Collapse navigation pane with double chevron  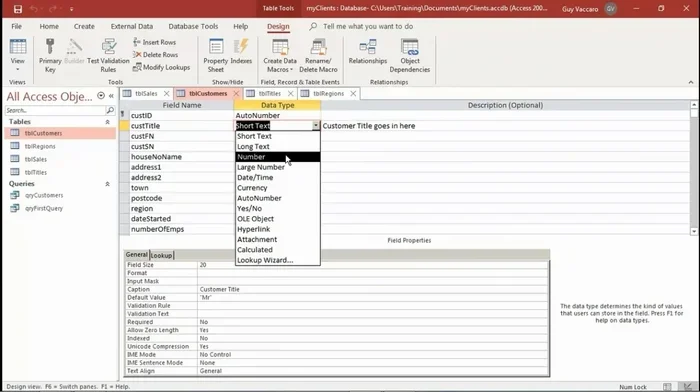[111, 96]
